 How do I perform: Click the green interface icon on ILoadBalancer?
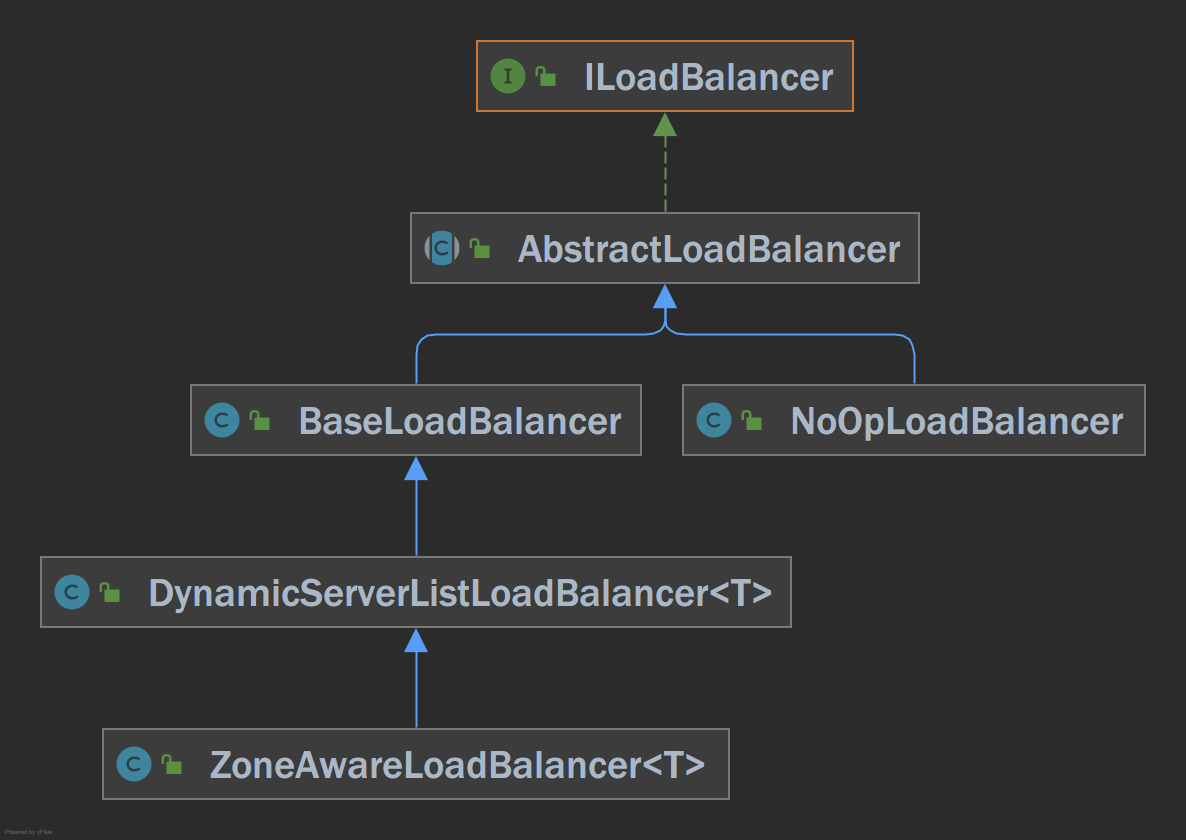pyautogui.click(x=508, y=76)
